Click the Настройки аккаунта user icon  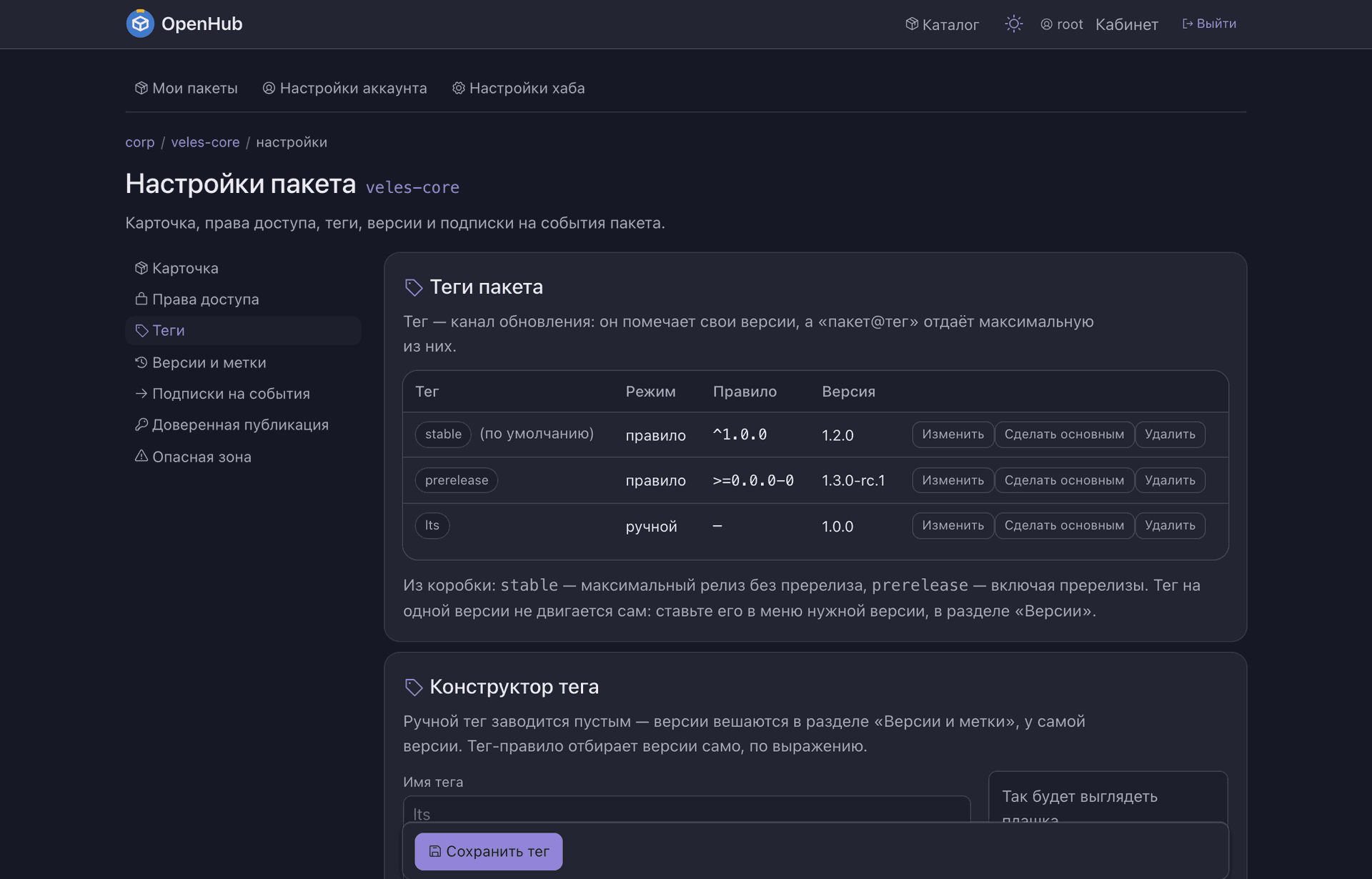click(269, 88)
